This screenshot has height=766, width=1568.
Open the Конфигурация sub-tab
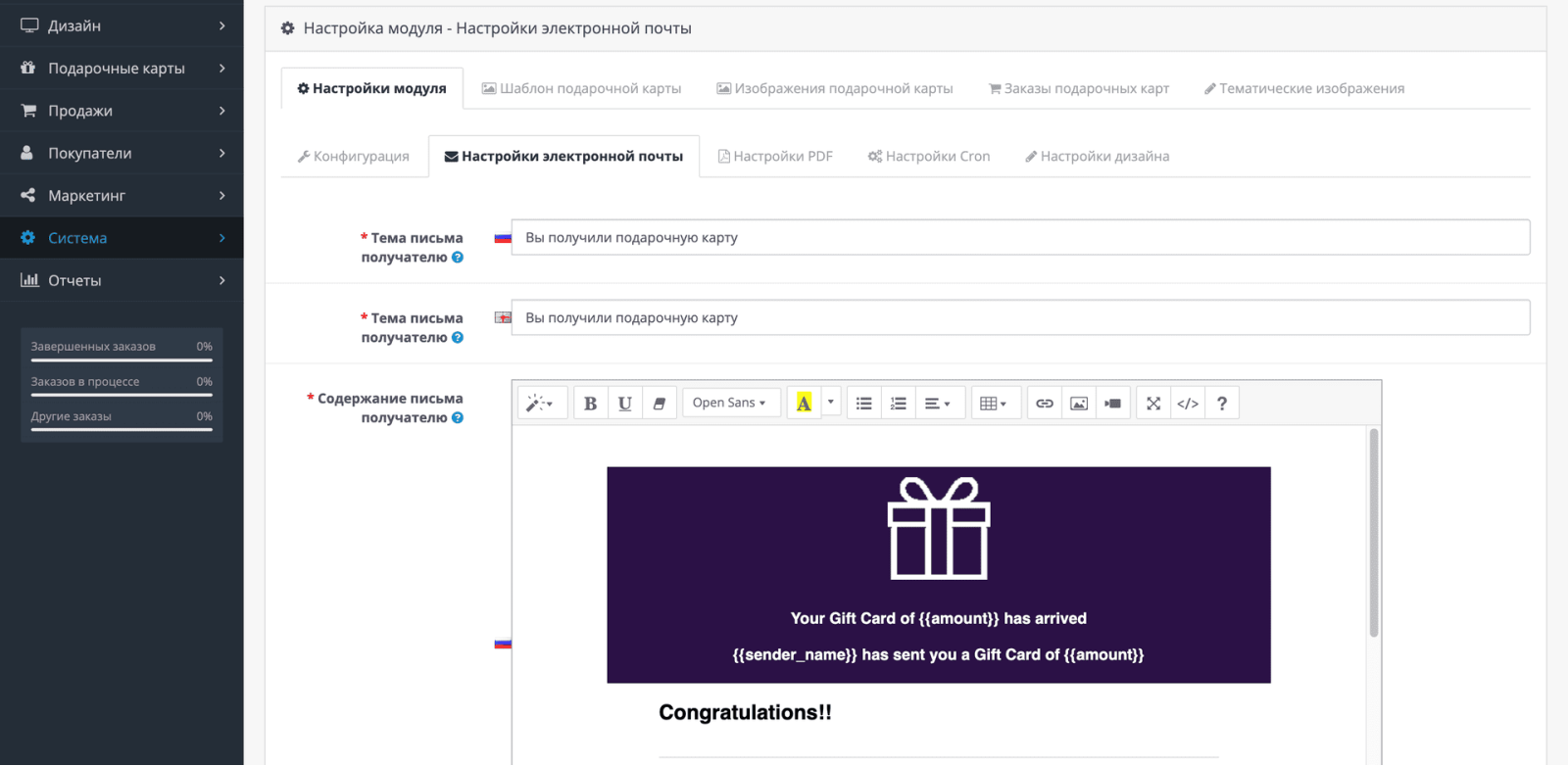(354, 157)
